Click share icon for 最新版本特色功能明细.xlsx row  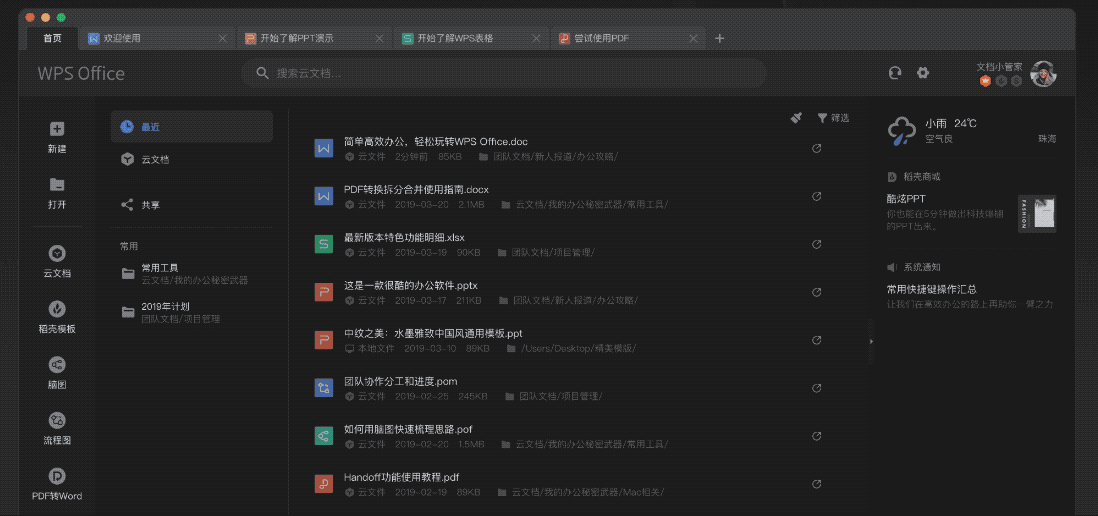816,244
